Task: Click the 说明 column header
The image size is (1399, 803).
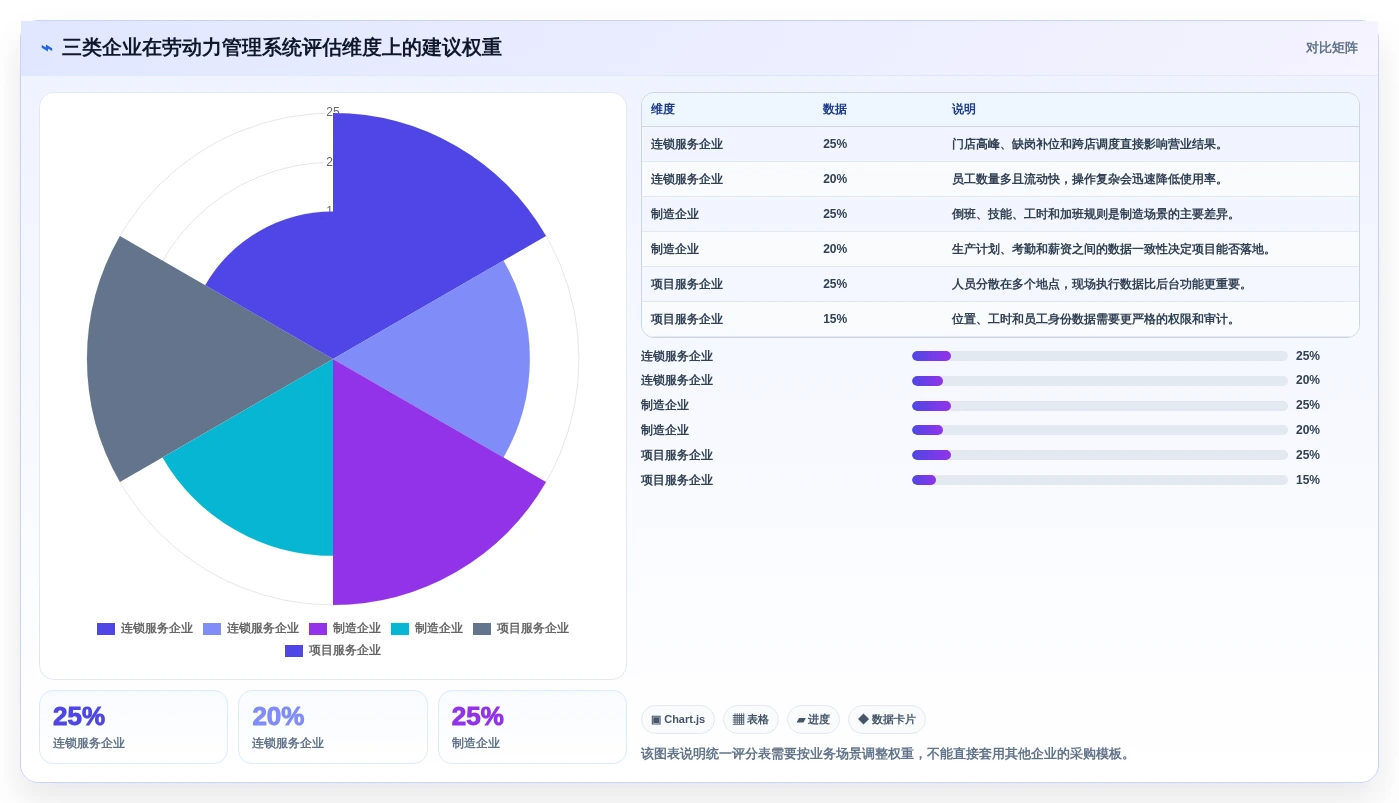Action: [964, 110]
